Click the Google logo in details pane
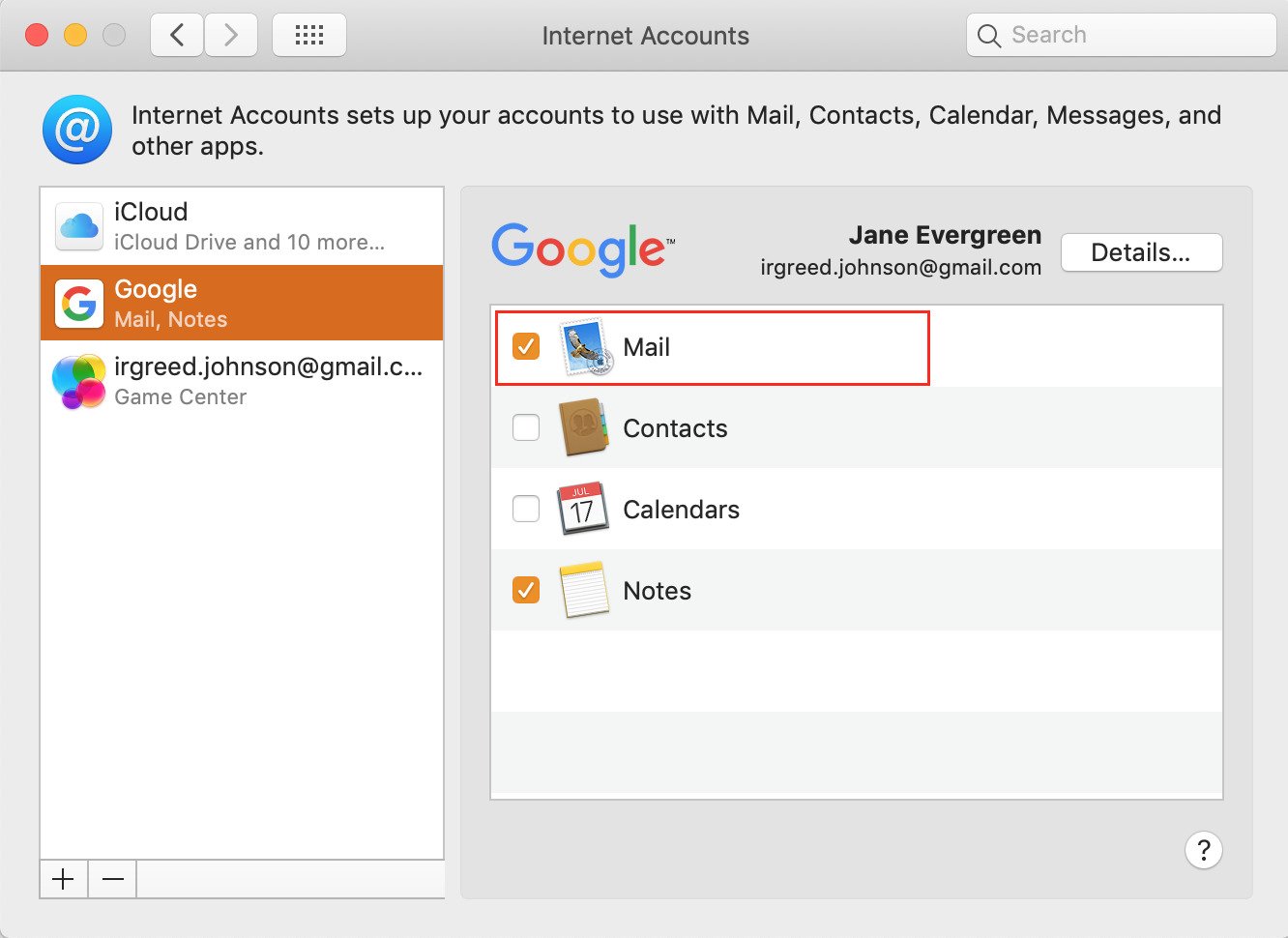This screenshot has width=1288, height=938. 583,249
